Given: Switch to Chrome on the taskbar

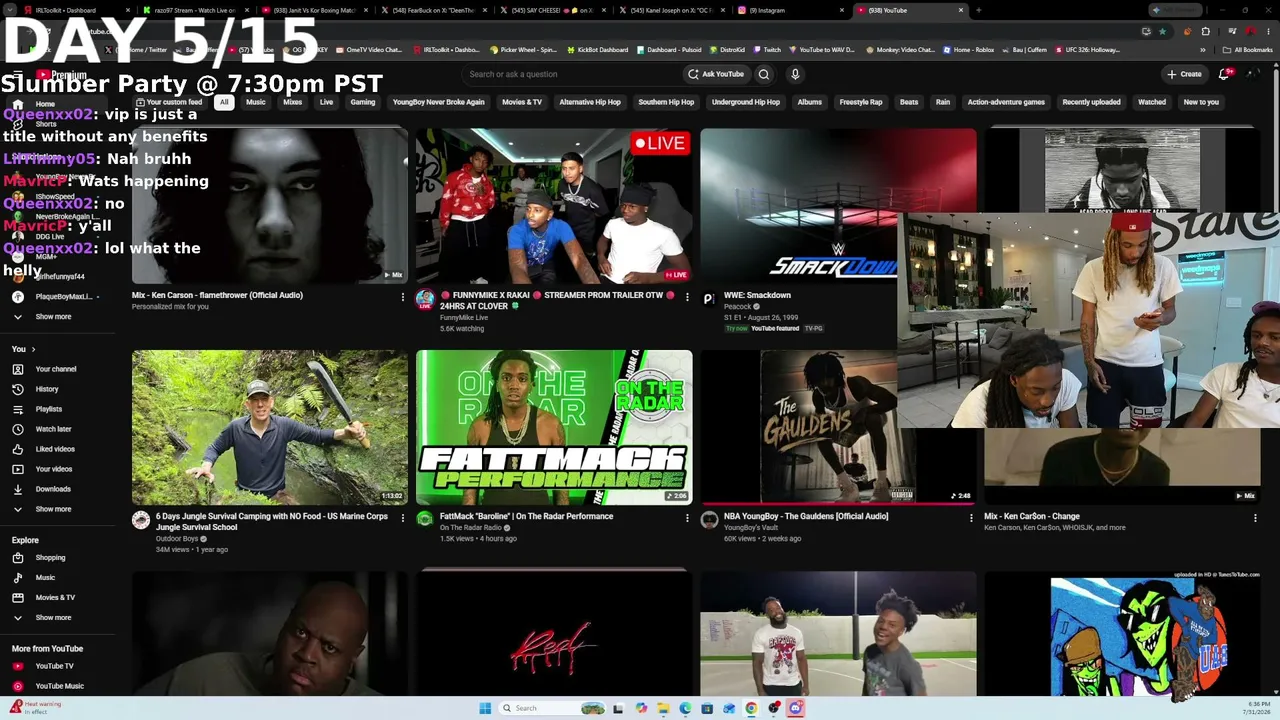Looking at the screenshot, I should pos(751,708).
